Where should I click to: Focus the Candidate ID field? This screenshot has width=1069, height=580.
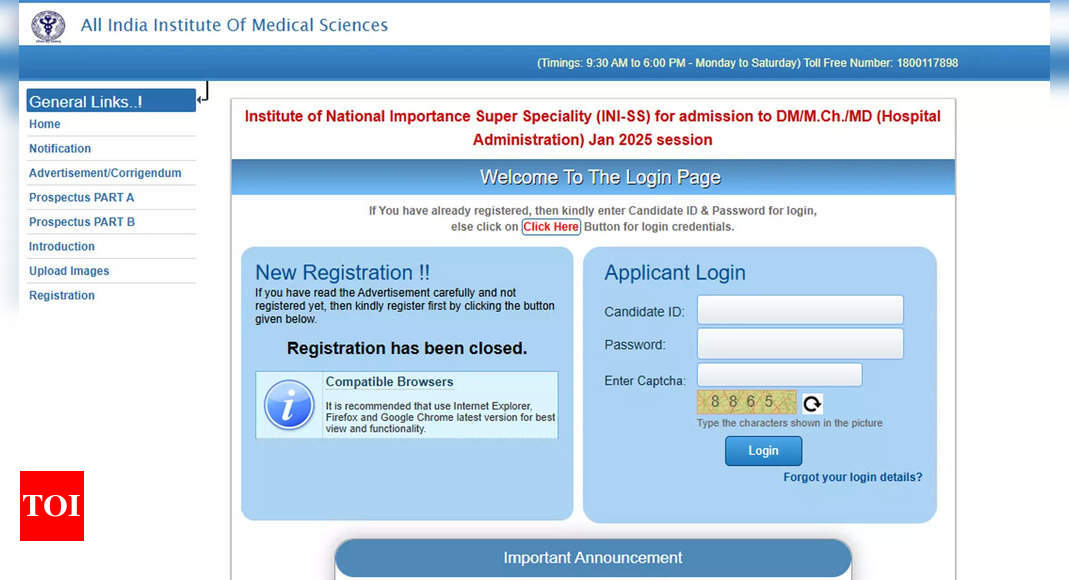800,310
